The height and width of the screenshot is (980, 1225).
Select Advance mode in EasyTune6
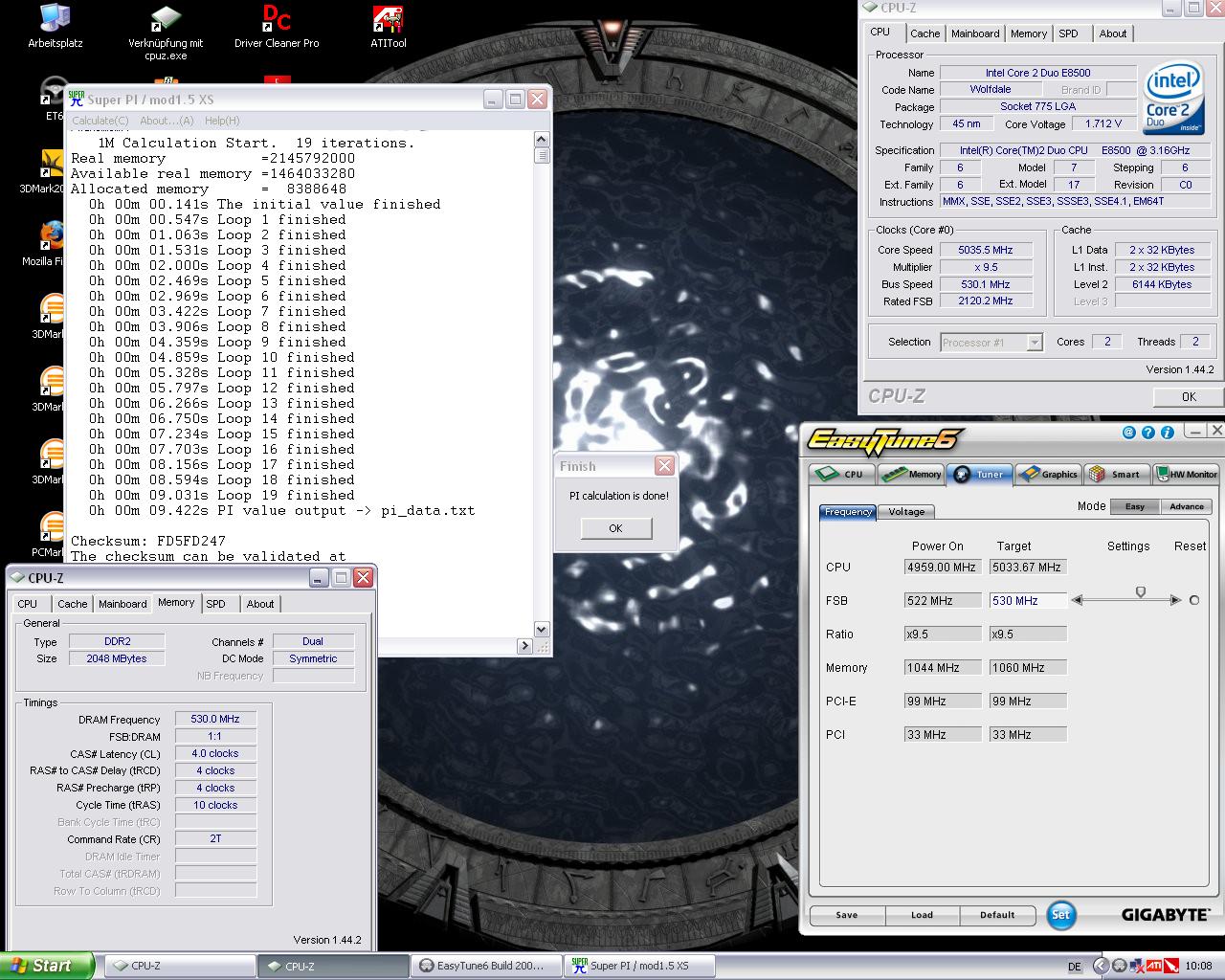point(1186,506)
